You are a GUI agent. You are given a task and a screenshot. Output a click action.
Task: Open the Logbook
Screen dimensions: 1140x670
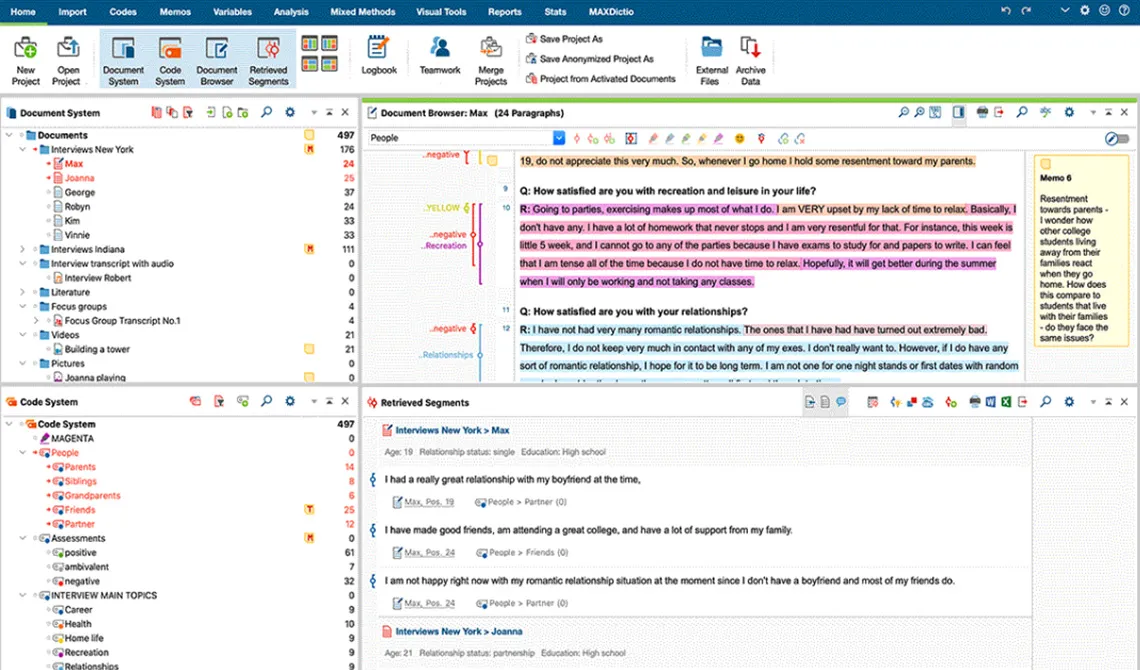click(x=379, y=55)
